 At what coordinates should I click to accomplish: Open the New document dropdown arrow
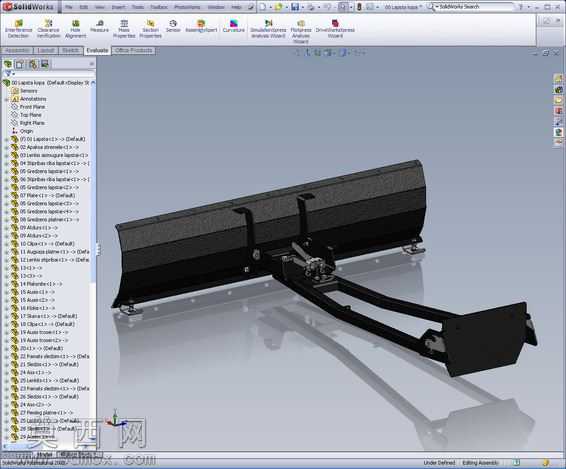pyautogui.click(x=270, y=7)
